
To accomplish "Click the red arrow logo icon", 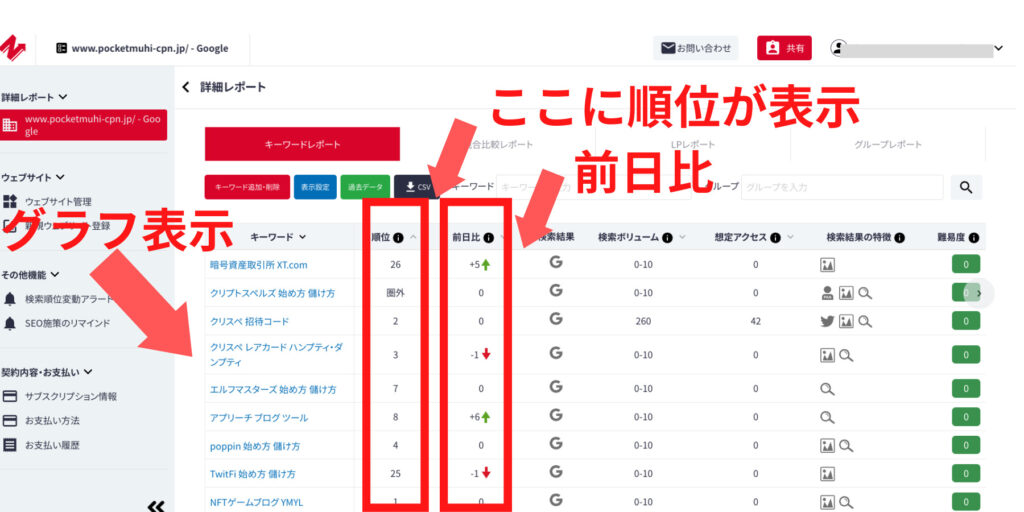I will pyautogui.click(x=12, y=49).
